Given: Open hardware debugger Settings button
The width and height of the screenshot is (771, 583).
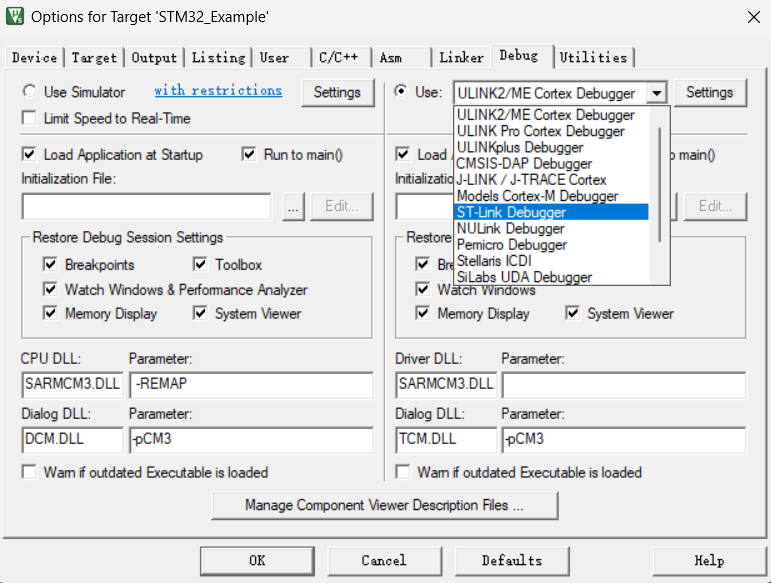Looking at the screenshot, I should point(710,92).
